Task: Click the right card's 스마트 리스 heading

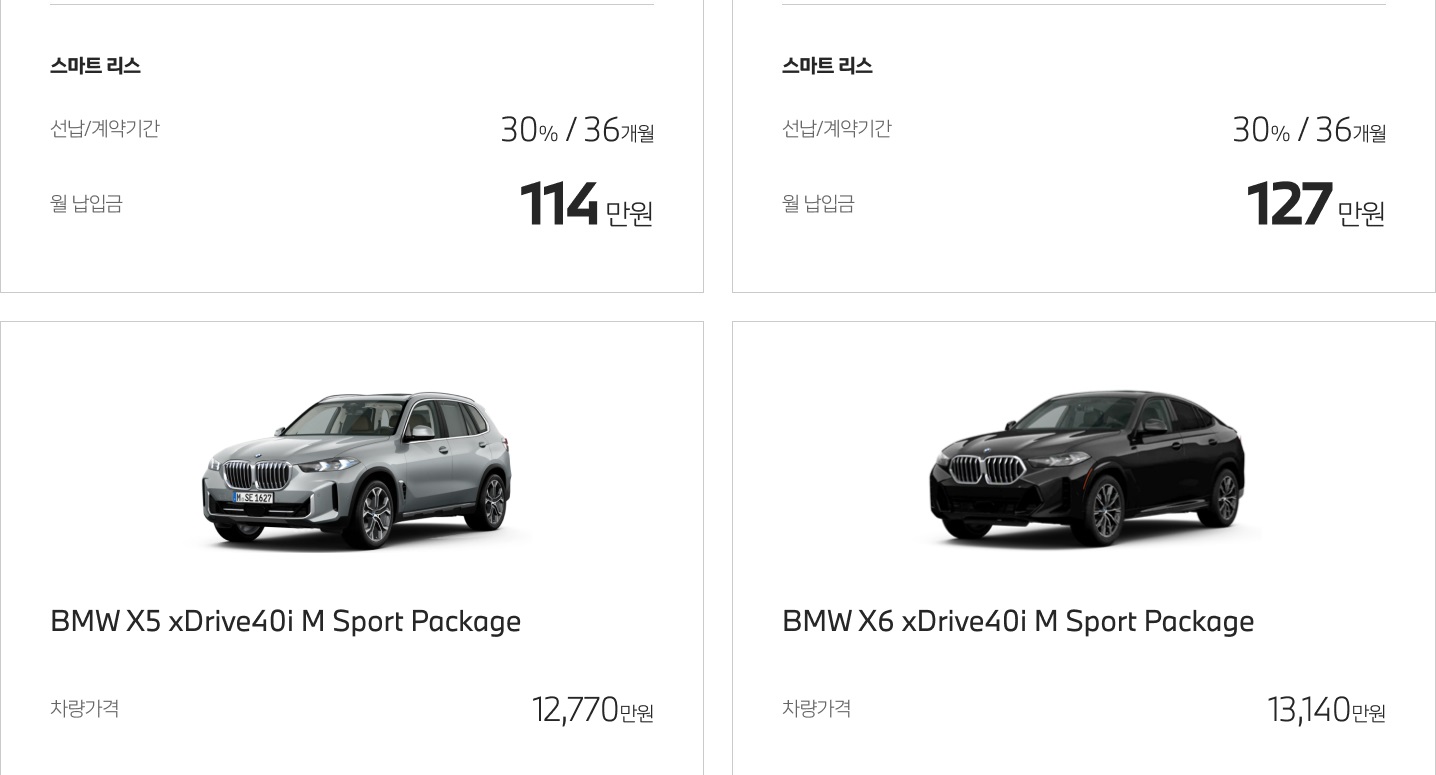Action: pyautogui.click(x=827, y=66)
